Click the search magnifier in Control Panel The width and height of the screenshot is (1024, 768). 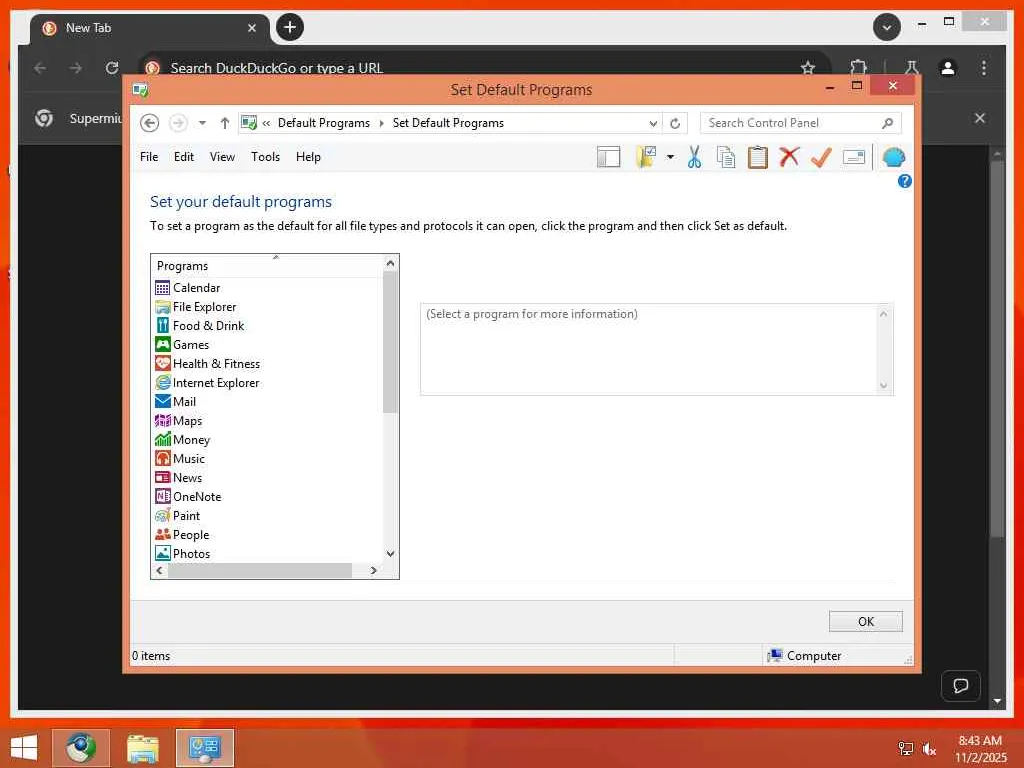[x=887, y=123]
